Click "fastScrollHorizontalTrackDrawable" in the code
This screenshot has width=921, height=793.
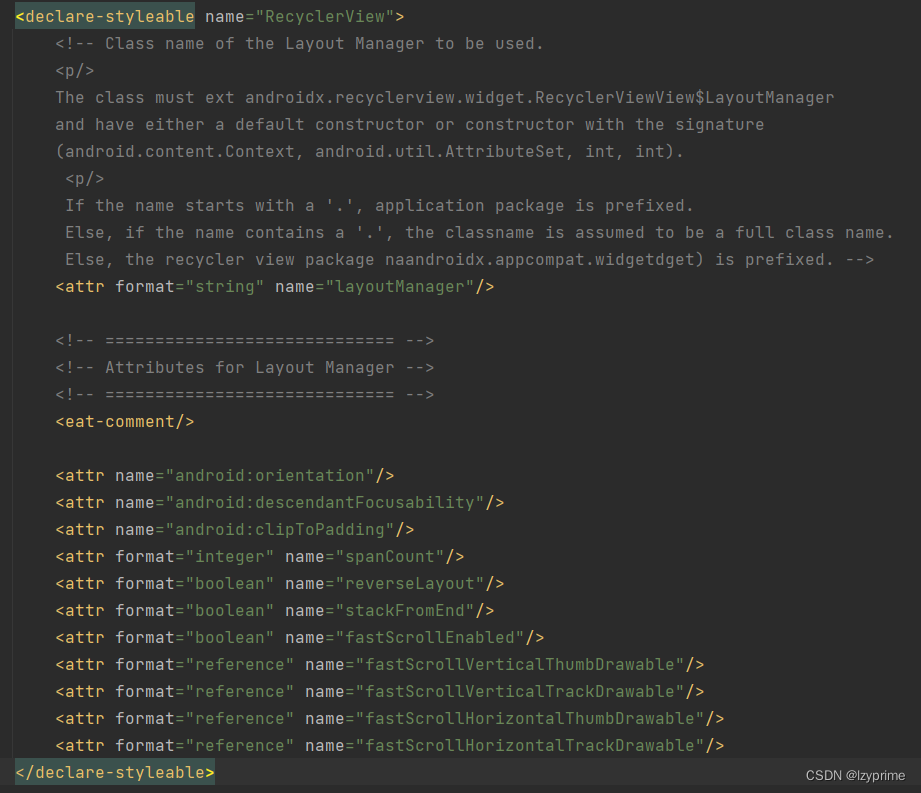534,745
